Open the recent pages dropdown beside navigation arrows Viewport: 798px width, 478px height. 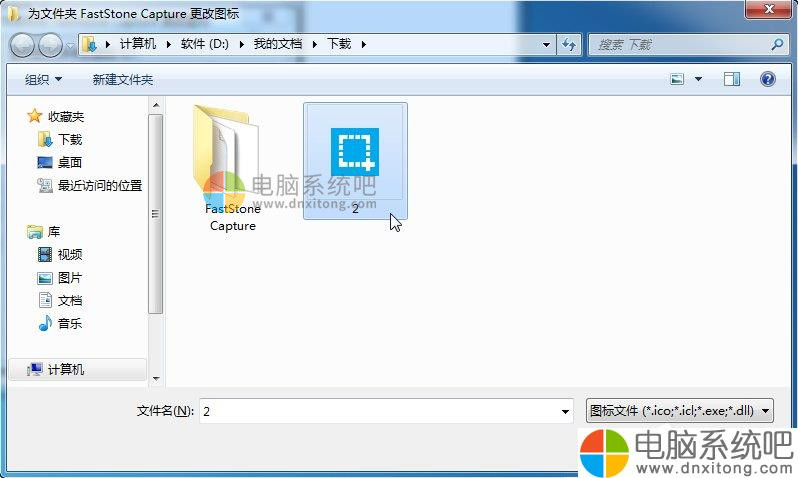click(x=70, y=45)
